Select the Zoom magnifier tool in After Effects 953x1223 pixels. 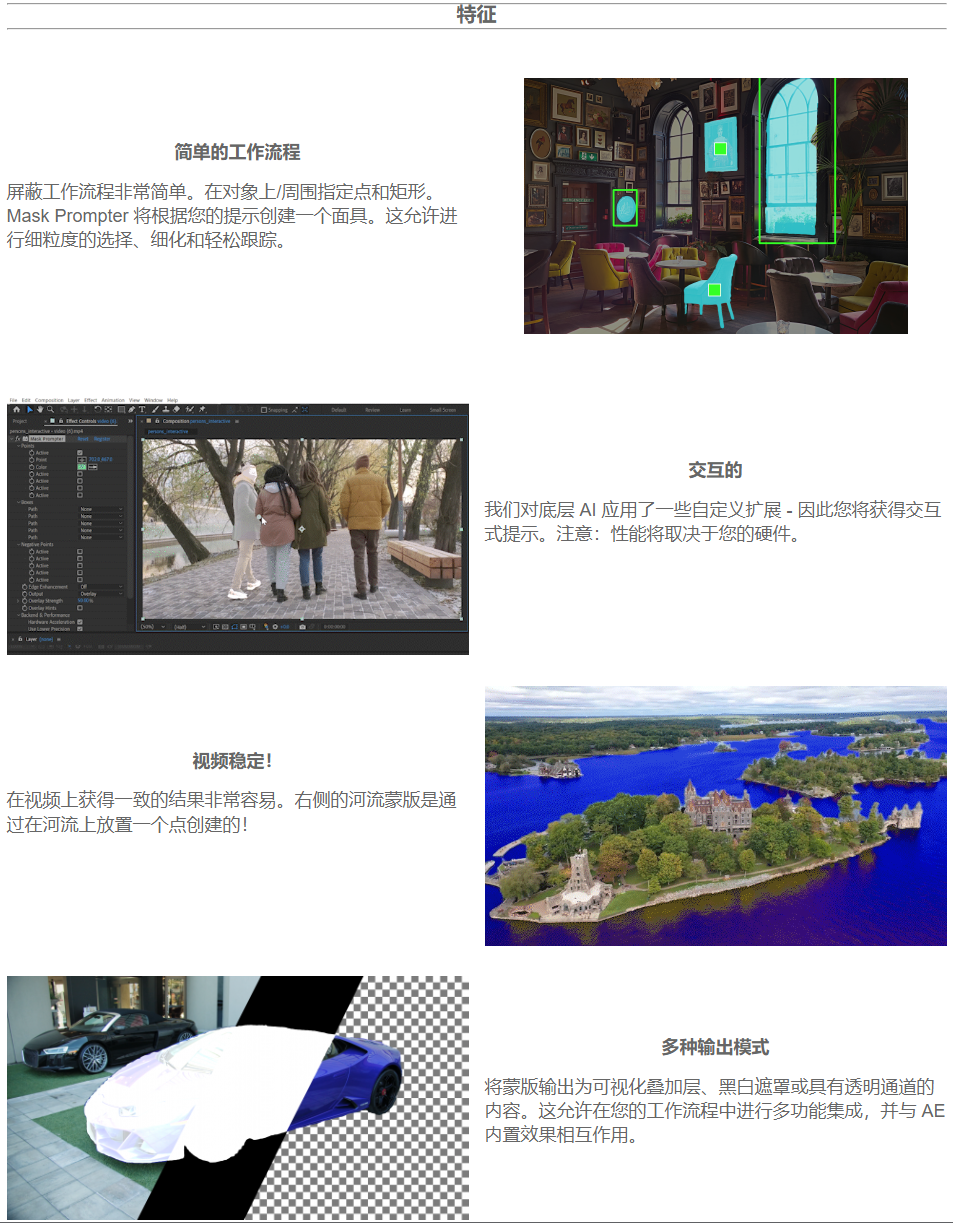(50, 410)
